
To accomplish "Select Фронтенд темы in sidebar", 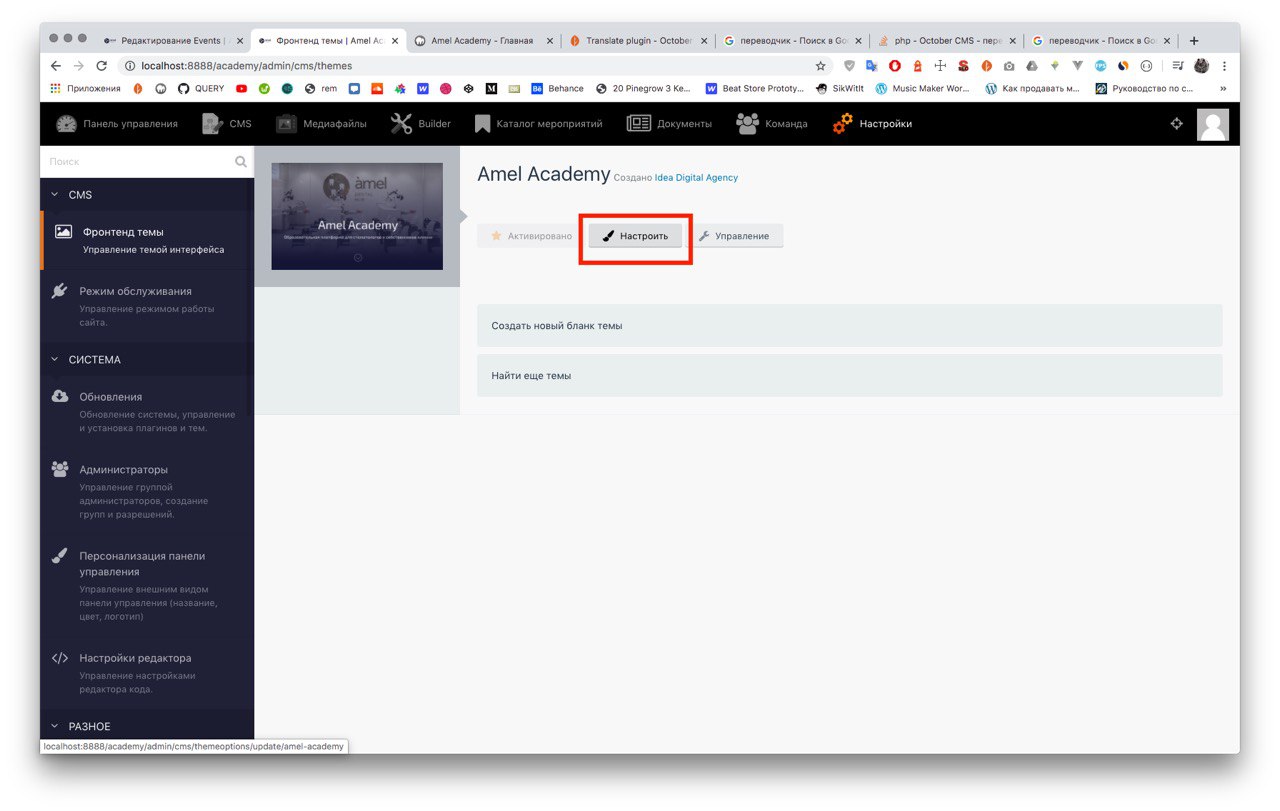I will point(148,240).
